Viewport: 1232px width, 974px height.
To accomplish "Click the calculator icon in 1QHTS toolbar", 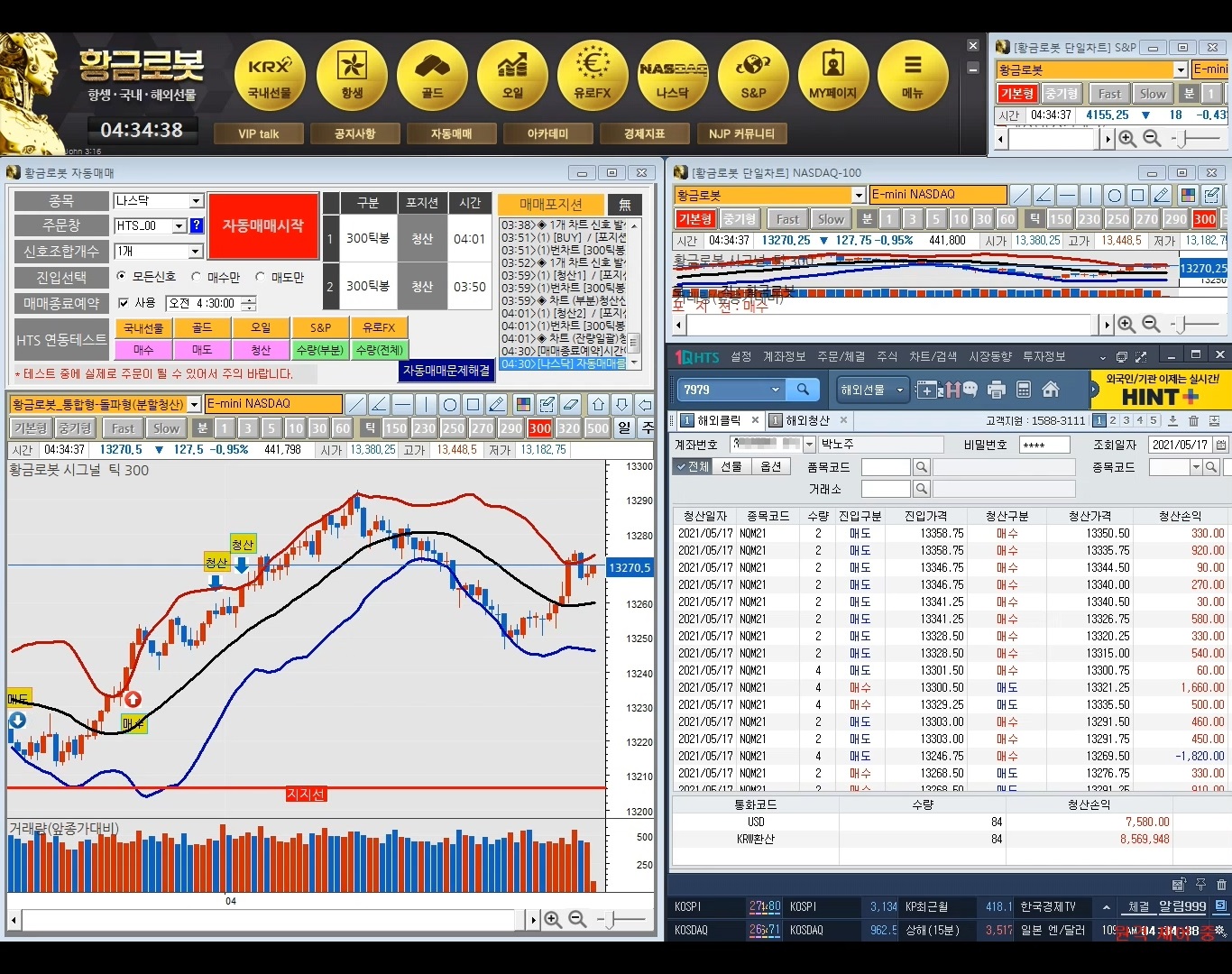I will [x=1024, y=390].
